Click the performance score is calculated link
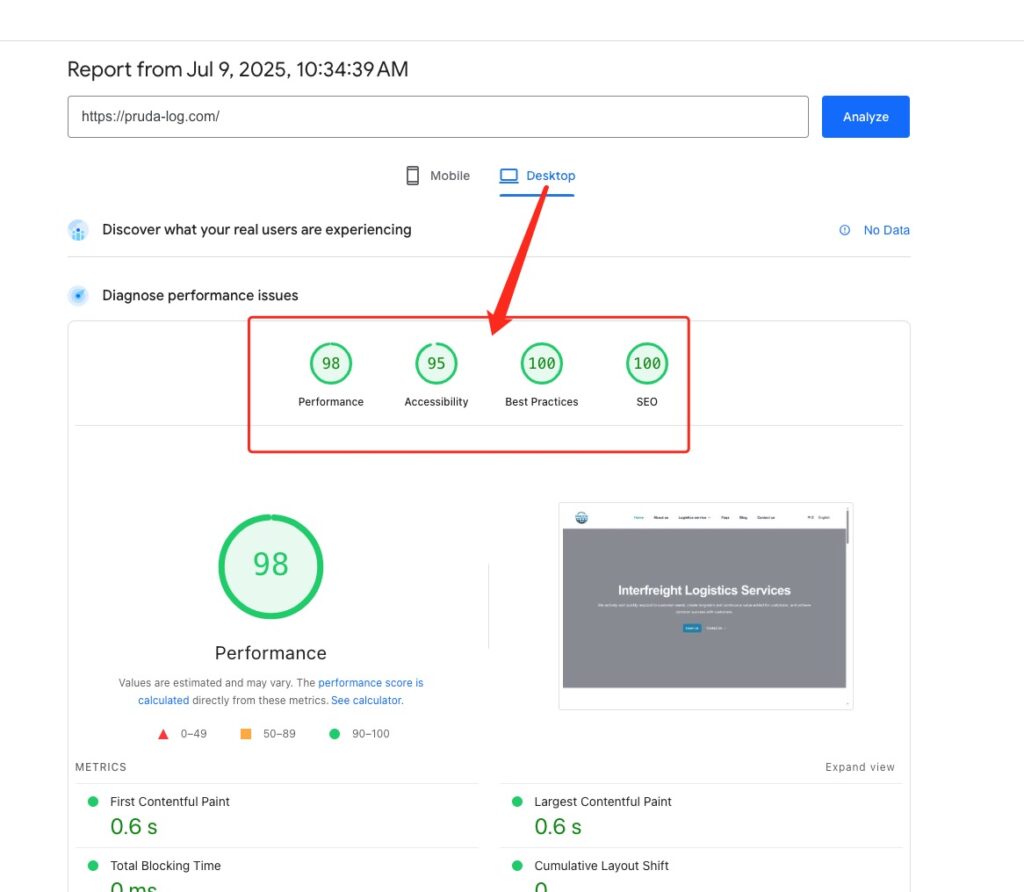1024x892 pixels. (x=370, y=682)
